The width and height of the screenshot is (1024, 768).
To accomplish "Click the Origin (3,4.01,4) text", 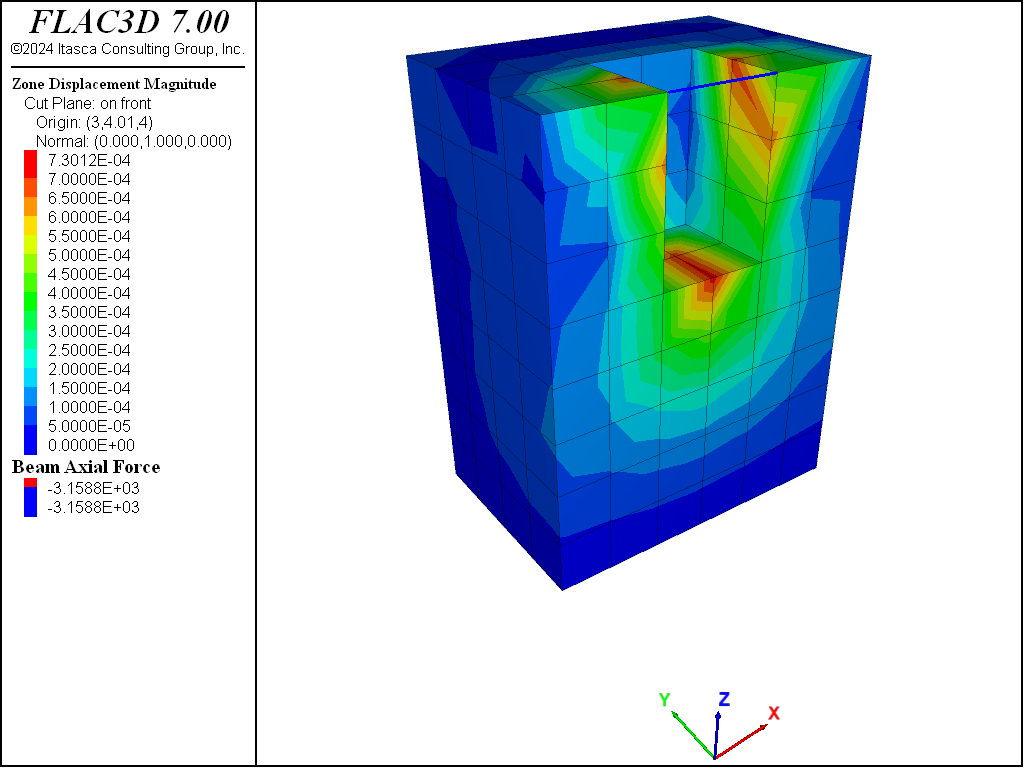I will click(95, 122).
